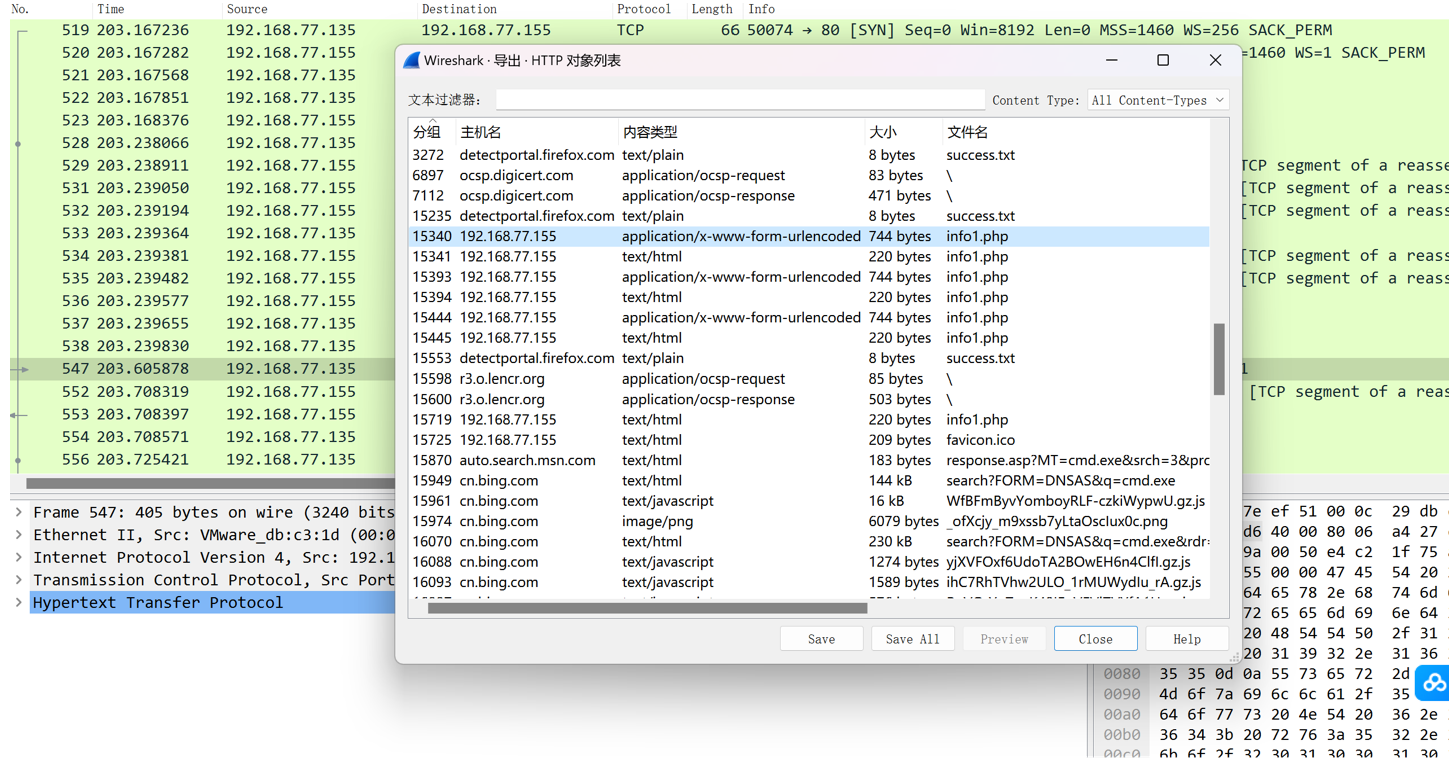The image size is (1449, 772).
Task: Select row 15725 favicon.ico
Action: pyautogui.click(x=809, y=440)
